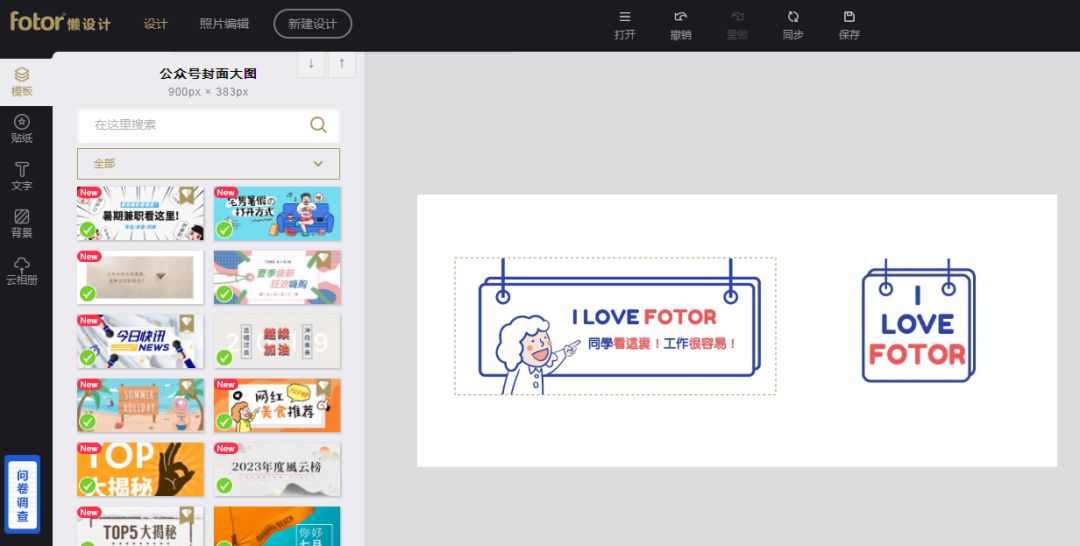This screenshot has height=546, width=1080.
Task: Click the search magnifier icon
Action: pyautogui.click(x=318, y=125)
